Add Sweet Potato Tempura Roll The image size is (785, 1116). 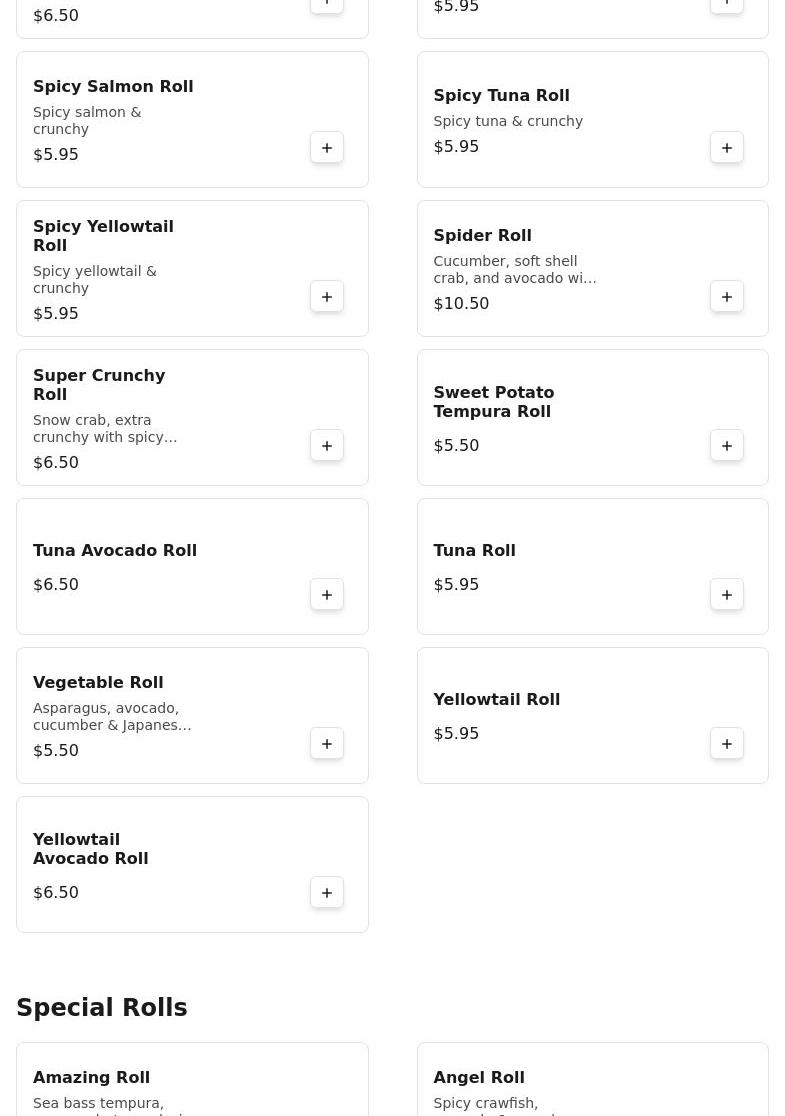[727, 446]
